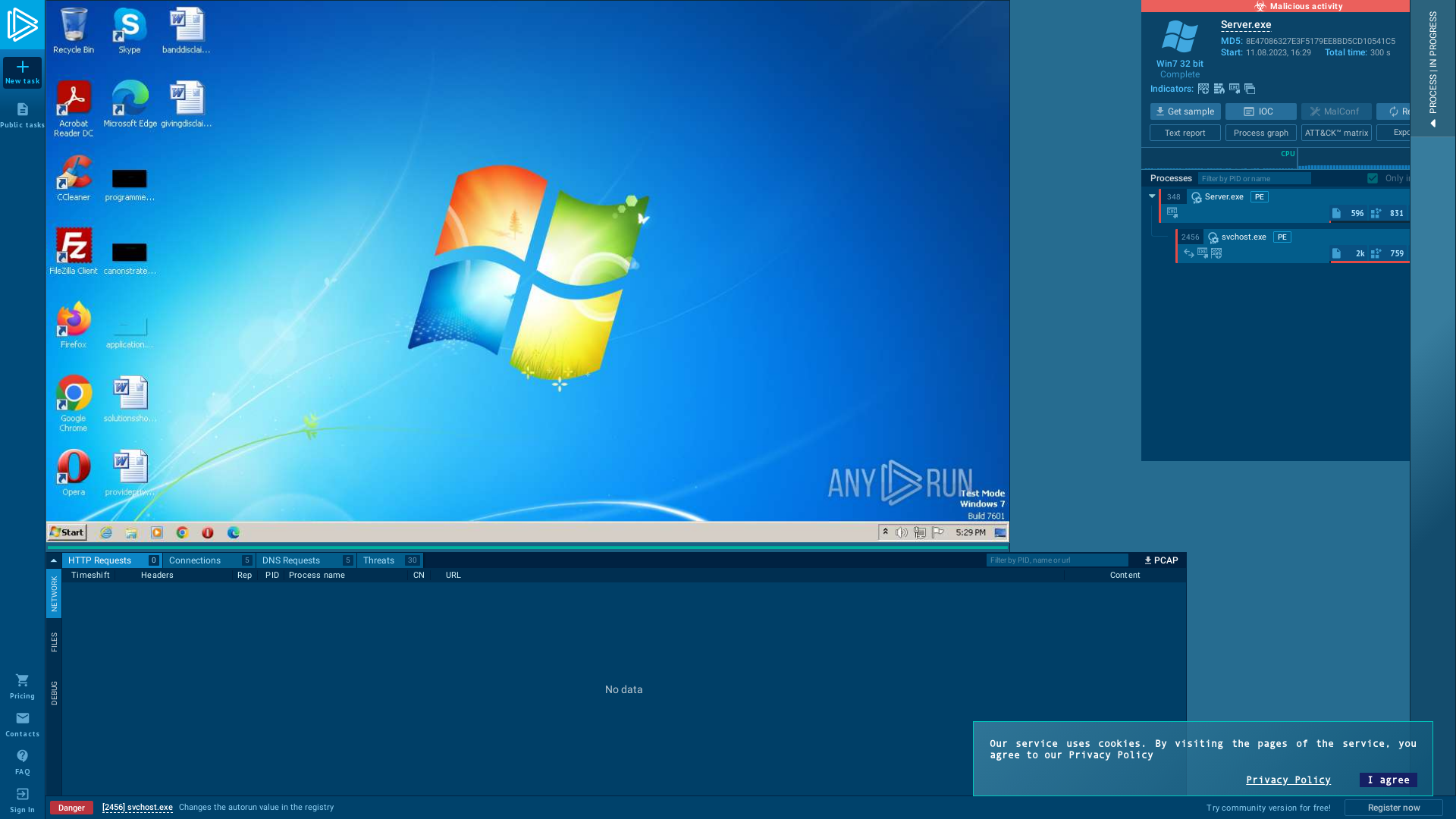This screenshot has height=819, width=1456.
Task: Open the Process graph
Action: [x=1261, y=133]
